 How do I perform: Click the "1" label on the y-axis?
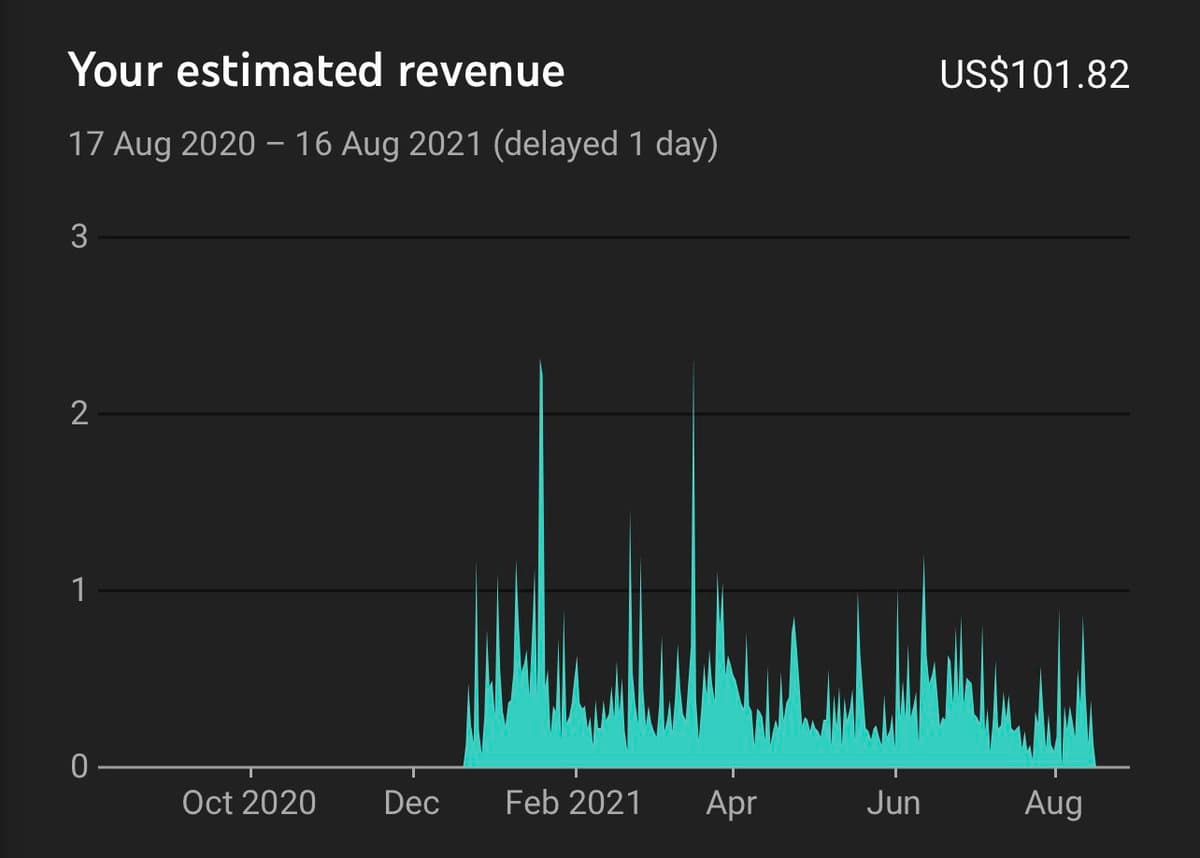click(x=79, y=591)
